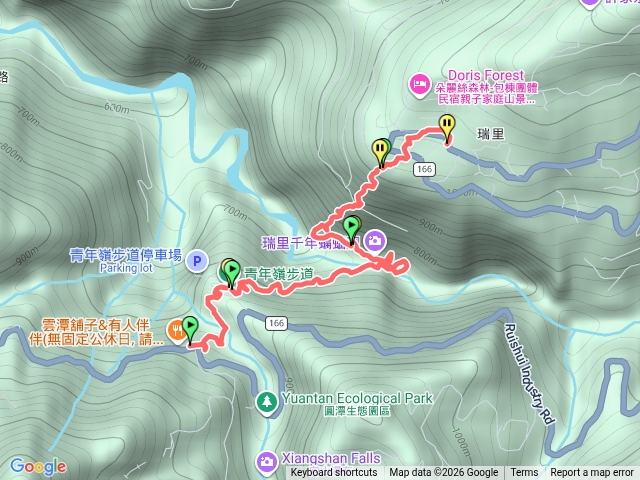Screen dimensions: 640x480
Task: Select the orange restaurant fork-knife pin
Action: point(176,331)
